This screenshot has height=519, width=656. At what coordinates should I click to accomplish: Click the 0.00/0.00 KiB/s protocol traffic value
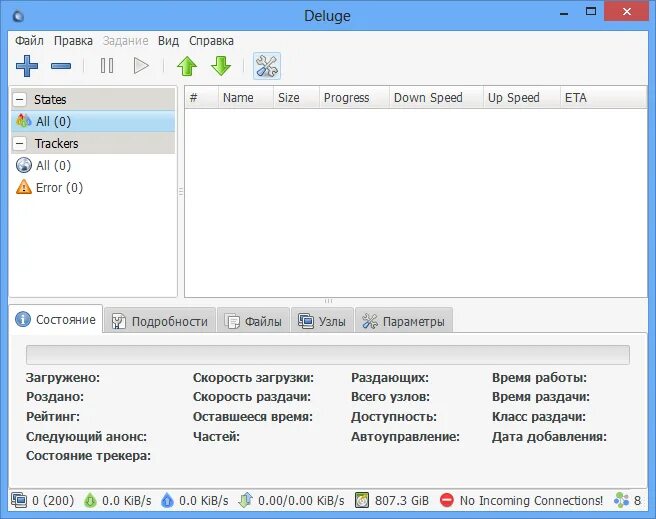point(301,501)
